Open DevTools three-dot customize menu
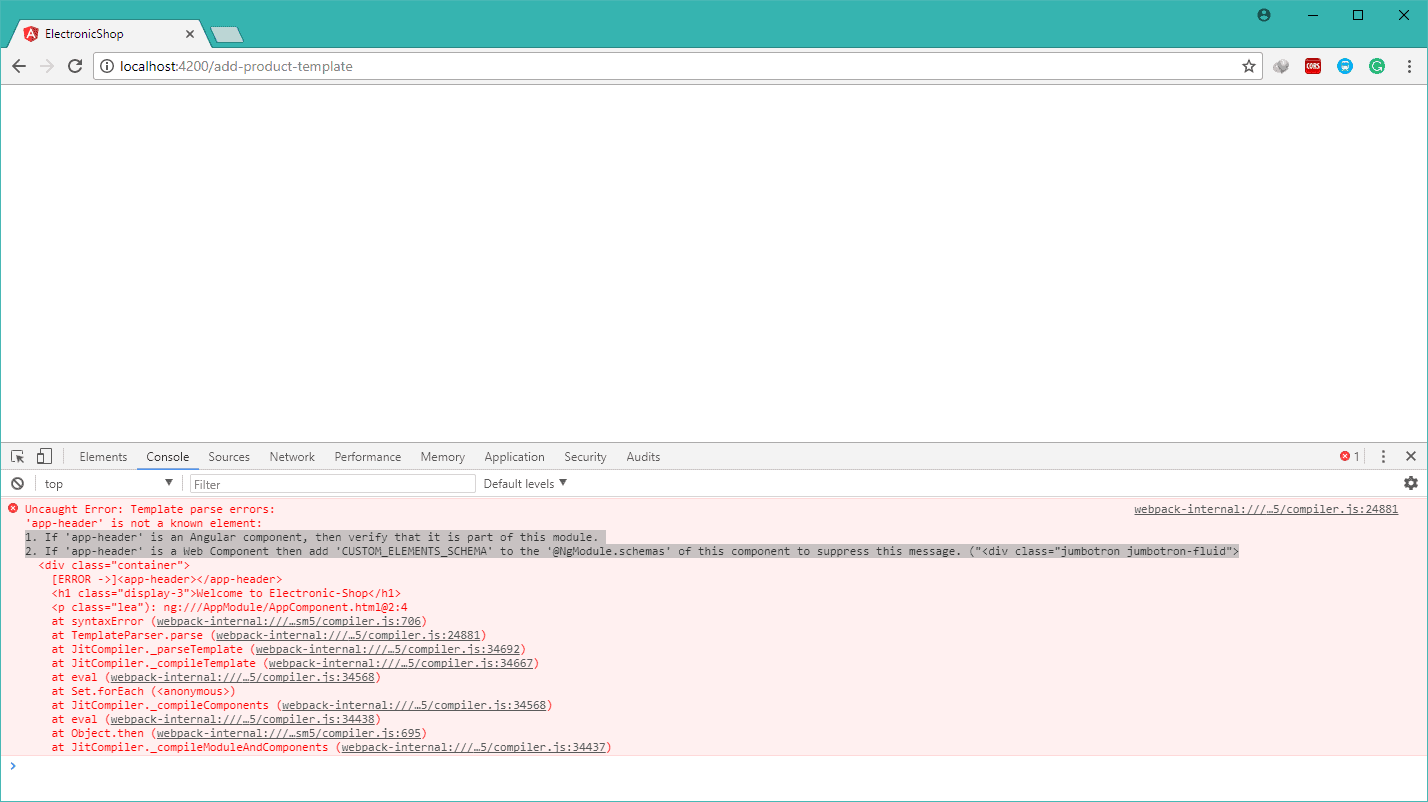 pyautogui.click(x=1383, y=457)
